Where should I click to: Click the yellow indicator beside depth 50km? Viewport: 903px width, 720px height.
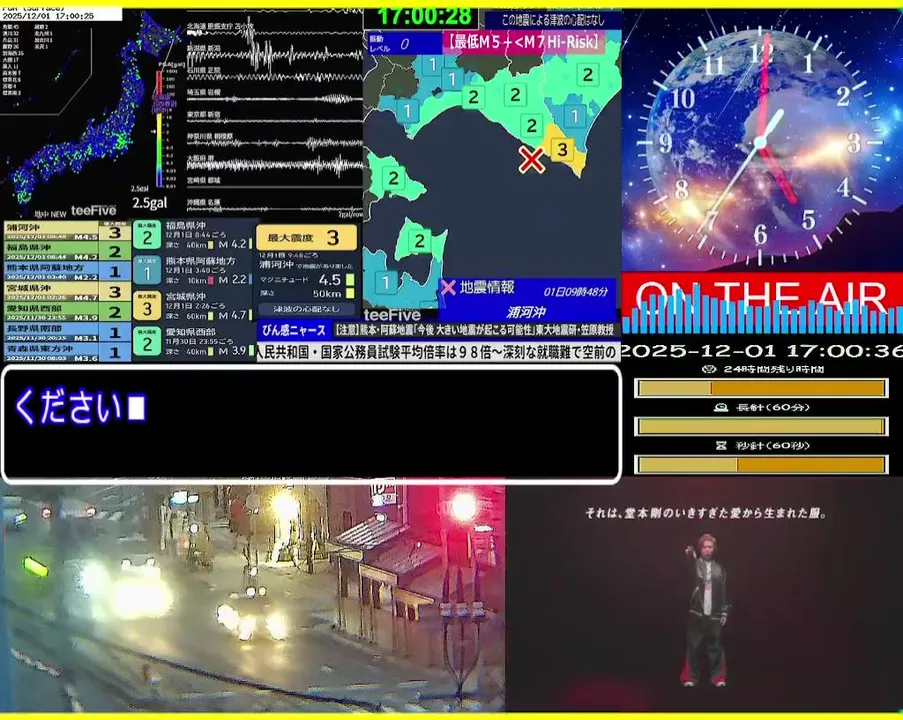[350, 294]
